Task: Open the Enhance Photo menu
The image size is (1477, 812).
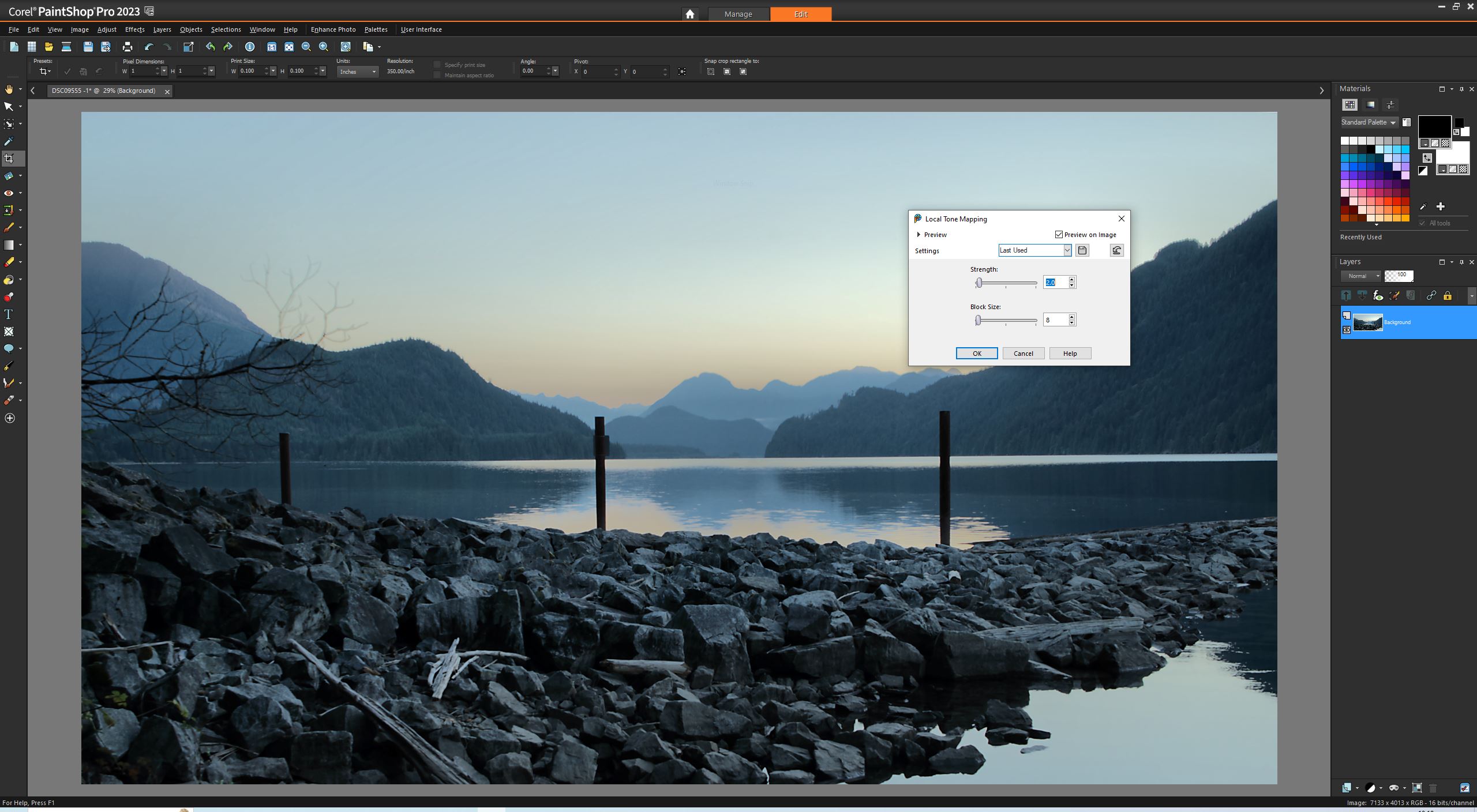Action: [x=333, y=29]
